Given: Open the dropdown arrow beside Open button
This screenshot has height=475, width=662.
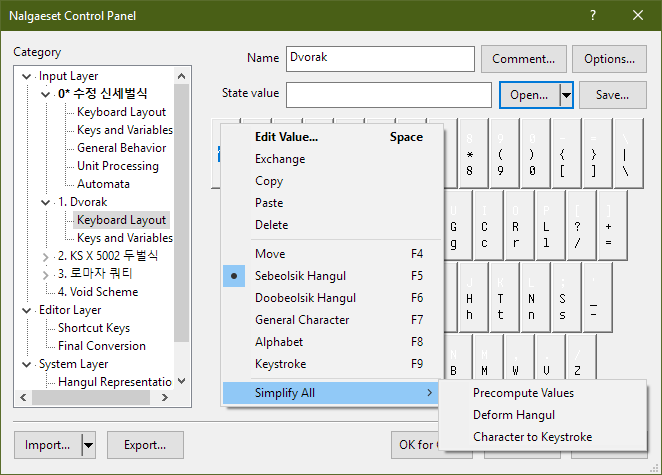Looking at the screenshot, I should coord(566,95).
